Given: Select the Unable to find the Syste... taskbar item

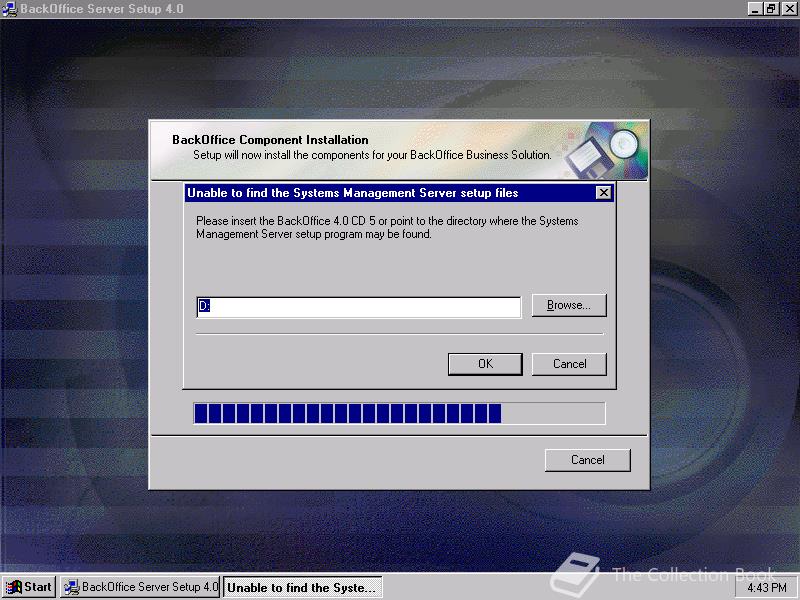Looking at the screenshot, I should [x=303, y=588].
